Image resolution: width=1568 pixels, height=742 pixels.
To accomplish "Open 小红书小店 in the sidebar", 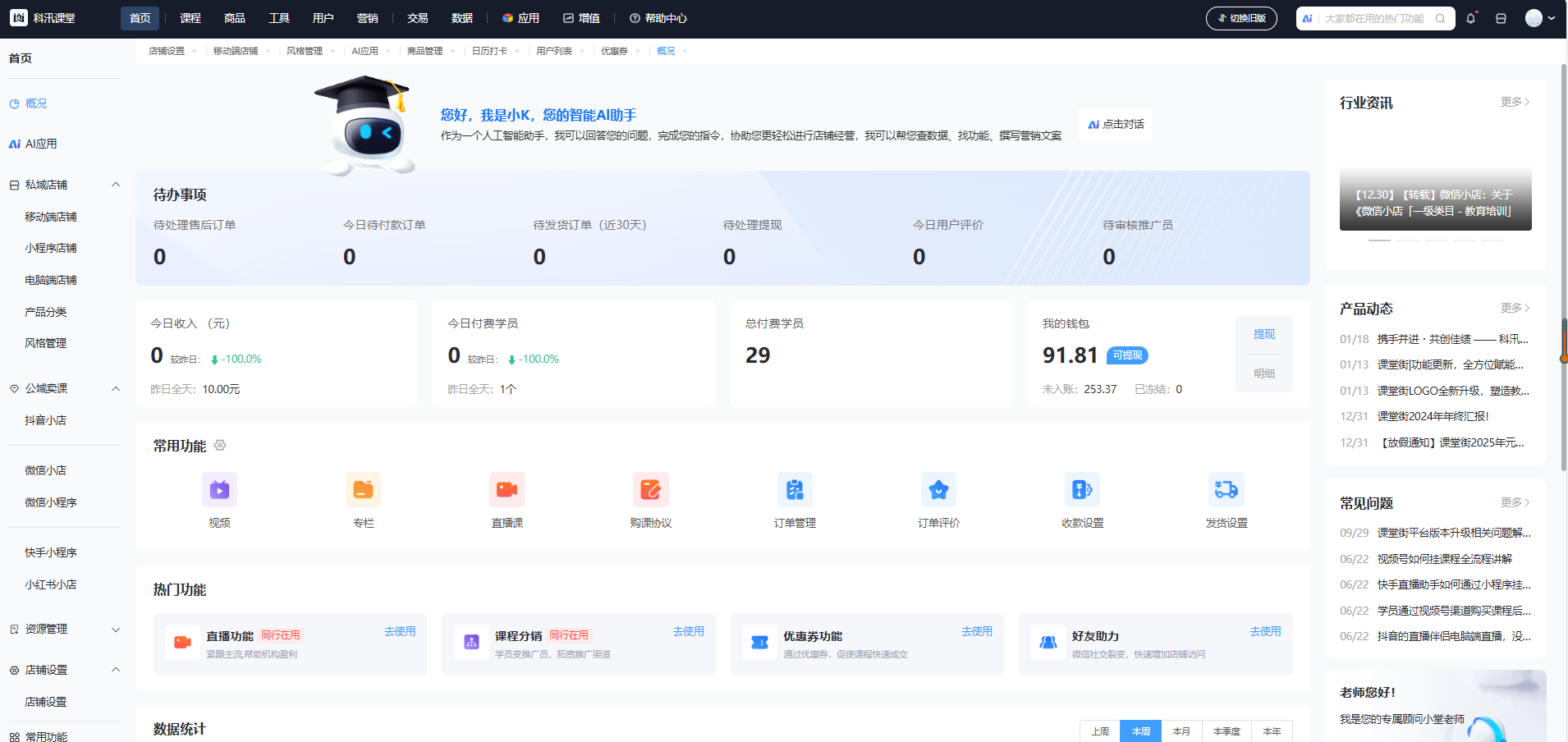I will click(x=51, y=584).
